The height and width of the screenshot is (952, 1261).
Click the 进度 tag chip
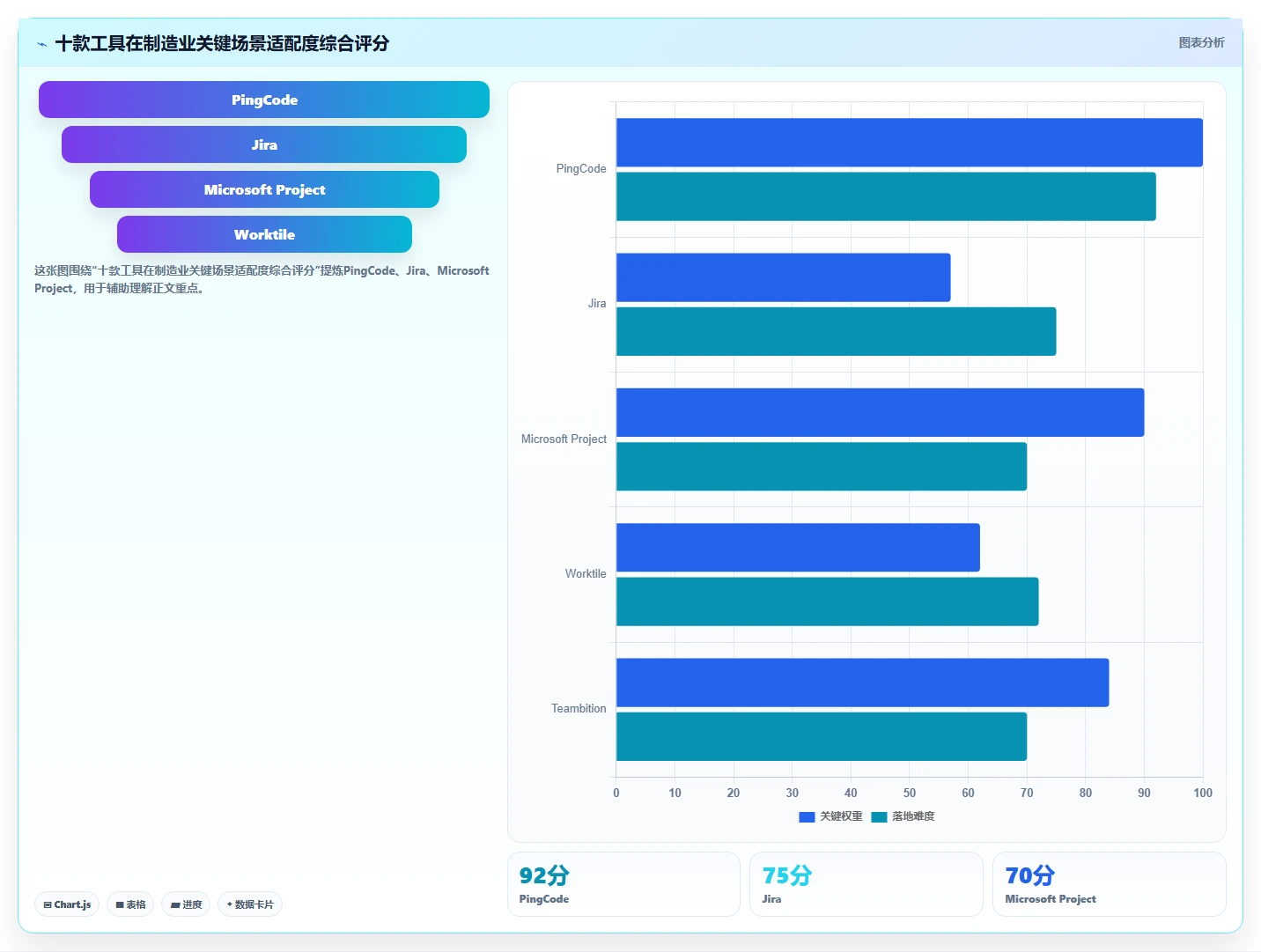point(186,904)
